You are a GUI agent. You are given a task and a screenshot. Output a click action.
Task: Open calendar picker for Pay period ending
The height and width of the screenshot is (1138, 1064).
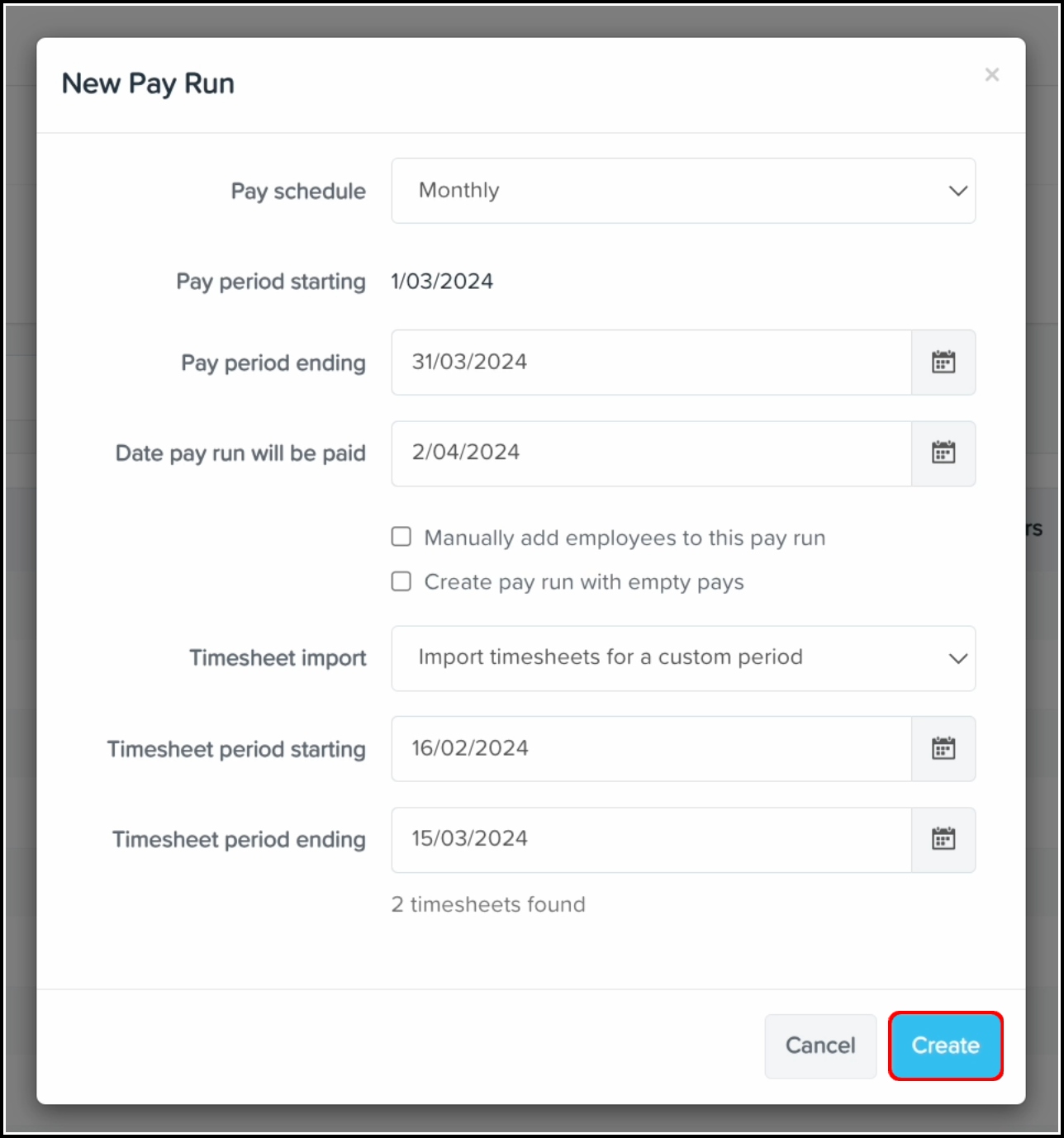943,363
